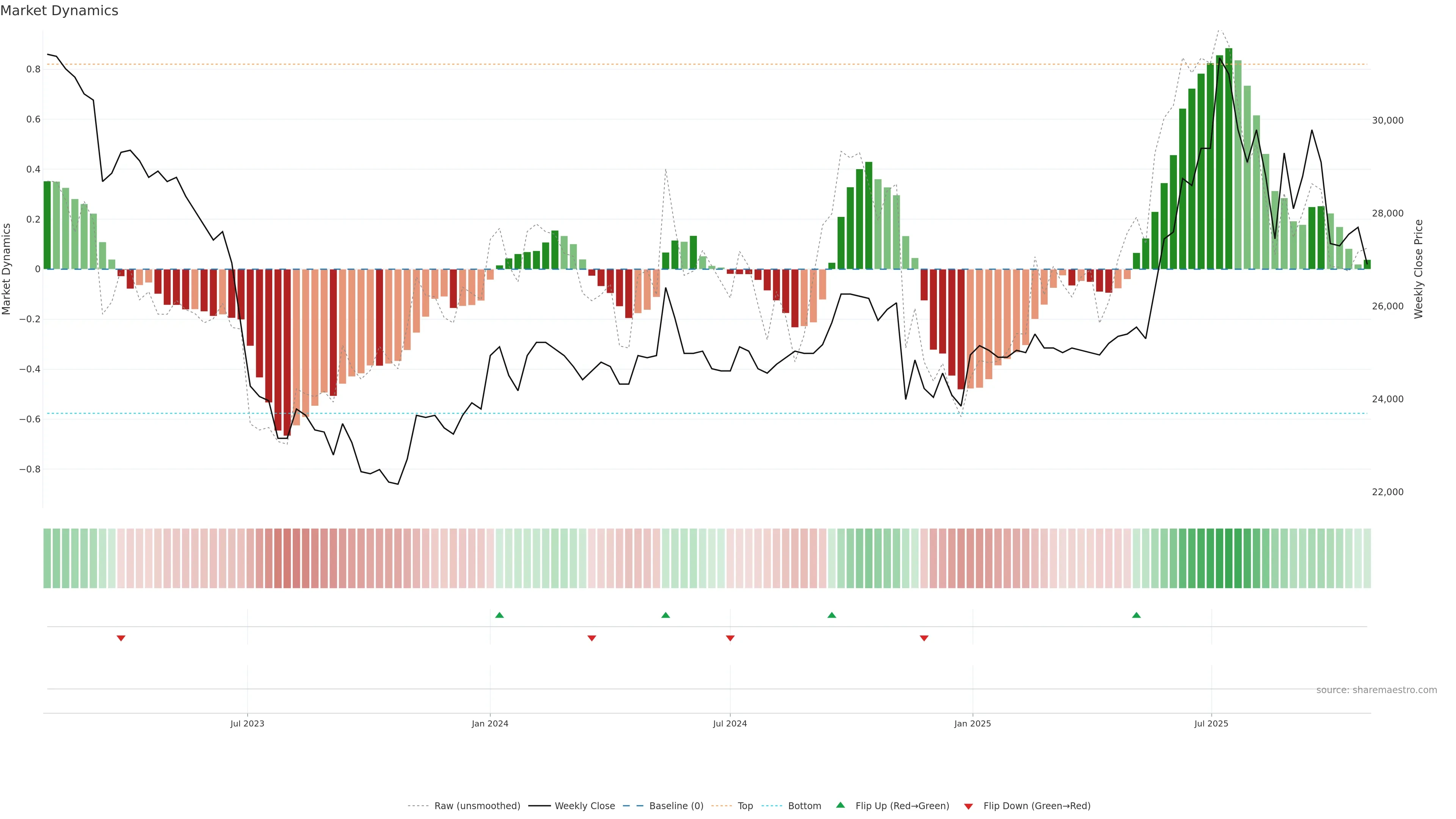The image size is (1456, 819).
Task: Click the Market Dynamics chart title
Action: click(x=60, y=11)
